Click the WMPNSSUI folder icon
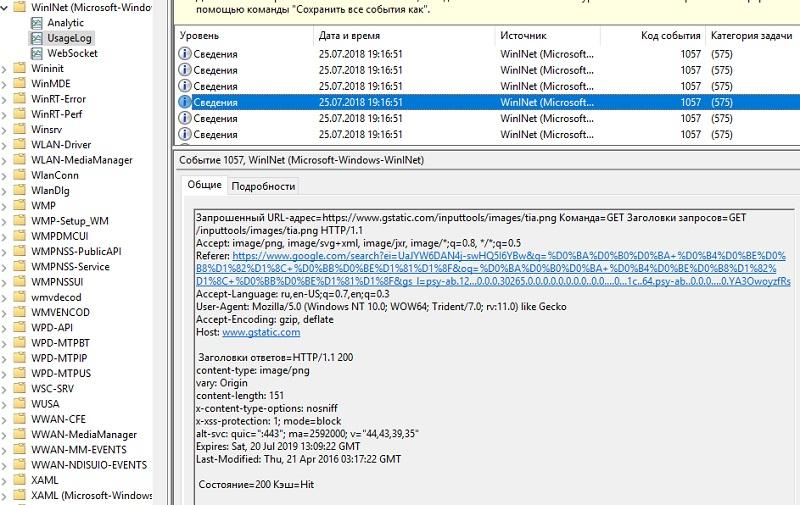The image size is (800, 505). coord(19,282)
